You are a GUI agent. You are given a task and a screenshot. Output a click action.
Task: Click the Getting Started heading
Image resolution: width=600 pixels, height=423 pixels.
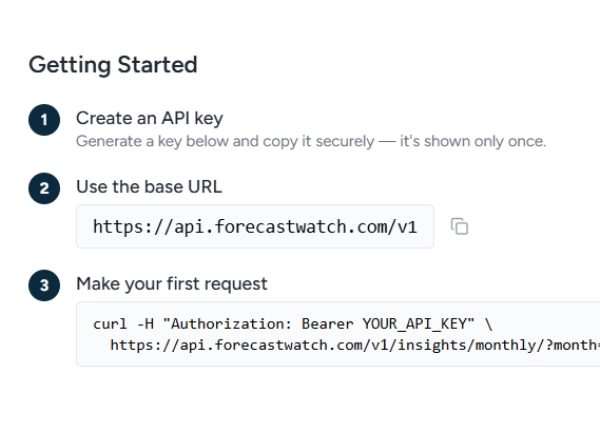coord(113,65)
